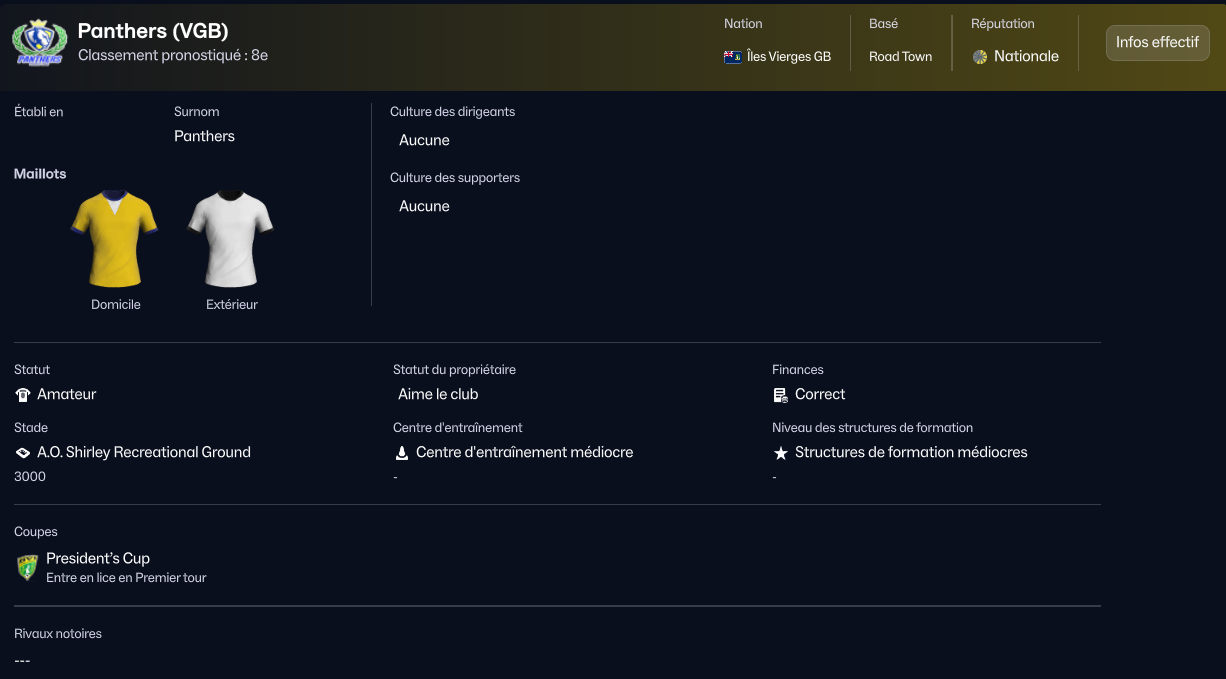Click the star icon for youth structures
This screenshot has width=1226, height=679.
(x=781, y=453)
